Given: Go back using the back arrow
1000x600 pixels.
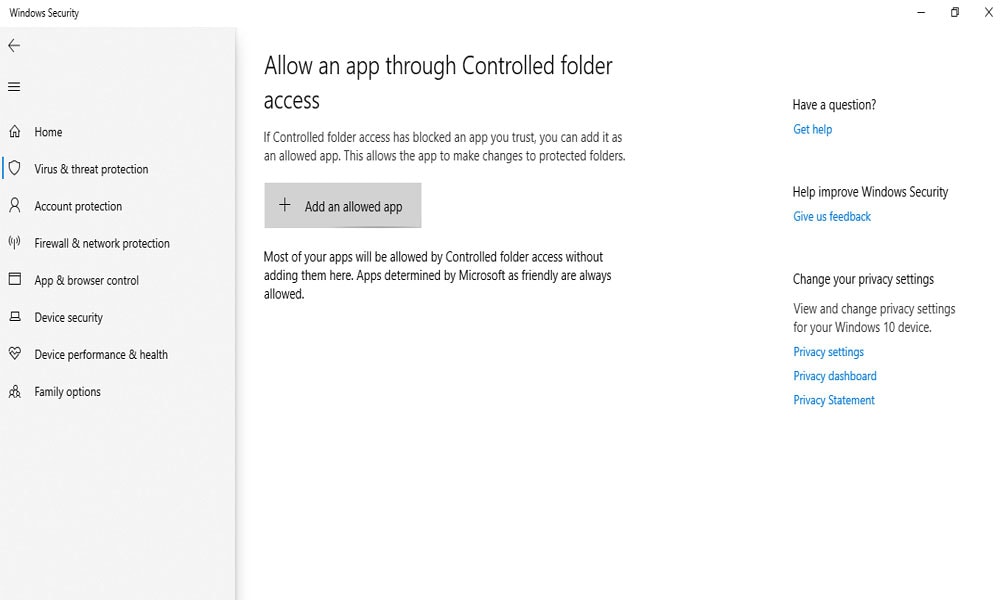Looking at the screenshot, I should click(14, 45).
